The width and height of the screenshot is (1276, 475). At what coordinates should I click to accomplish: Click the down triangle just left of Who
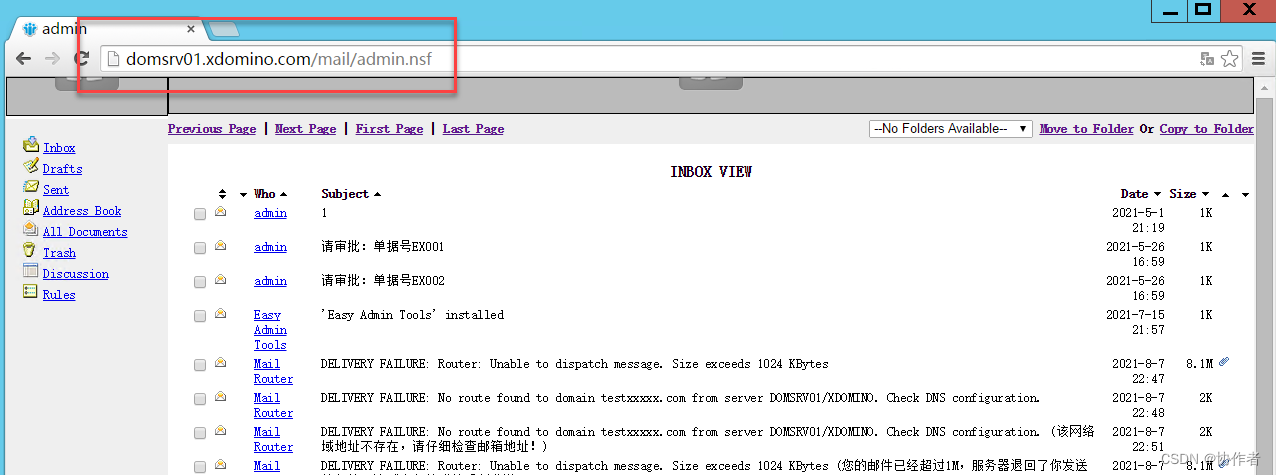[x=244, y=195]
